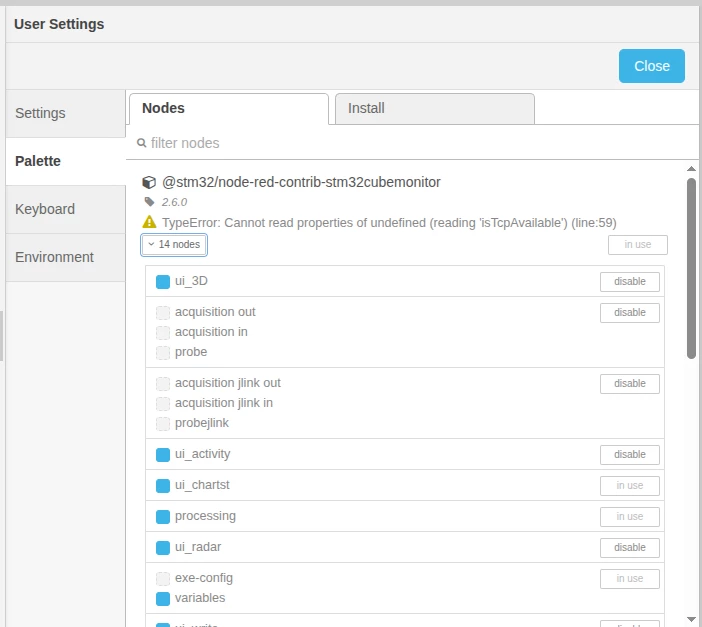Click the probe label
Image resolution: width=702 pixels, height=627 pixels.
click(191, 352)
